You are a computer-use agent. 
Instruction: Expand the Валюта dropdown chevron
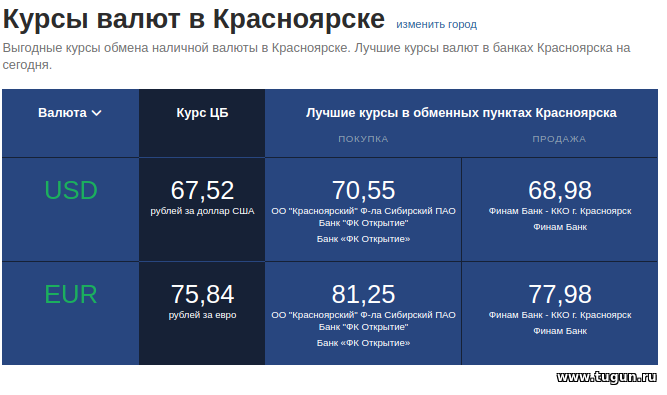pos(97,113)
